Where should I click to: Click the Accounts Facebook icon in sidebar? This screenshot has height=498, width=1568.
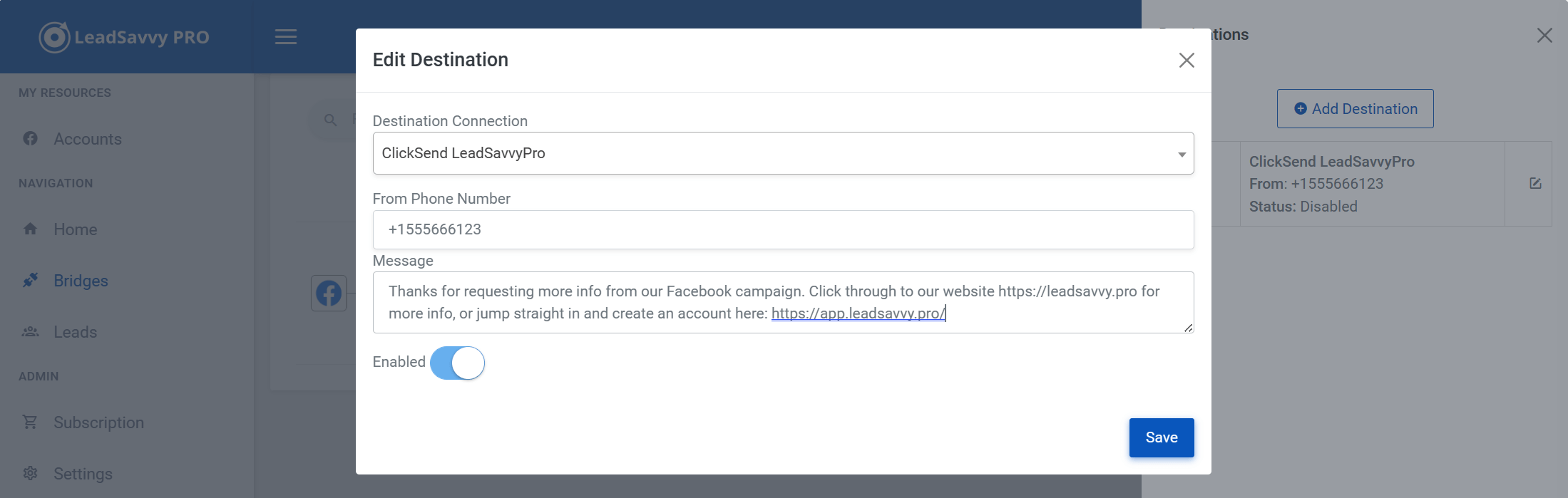(30, 138)
